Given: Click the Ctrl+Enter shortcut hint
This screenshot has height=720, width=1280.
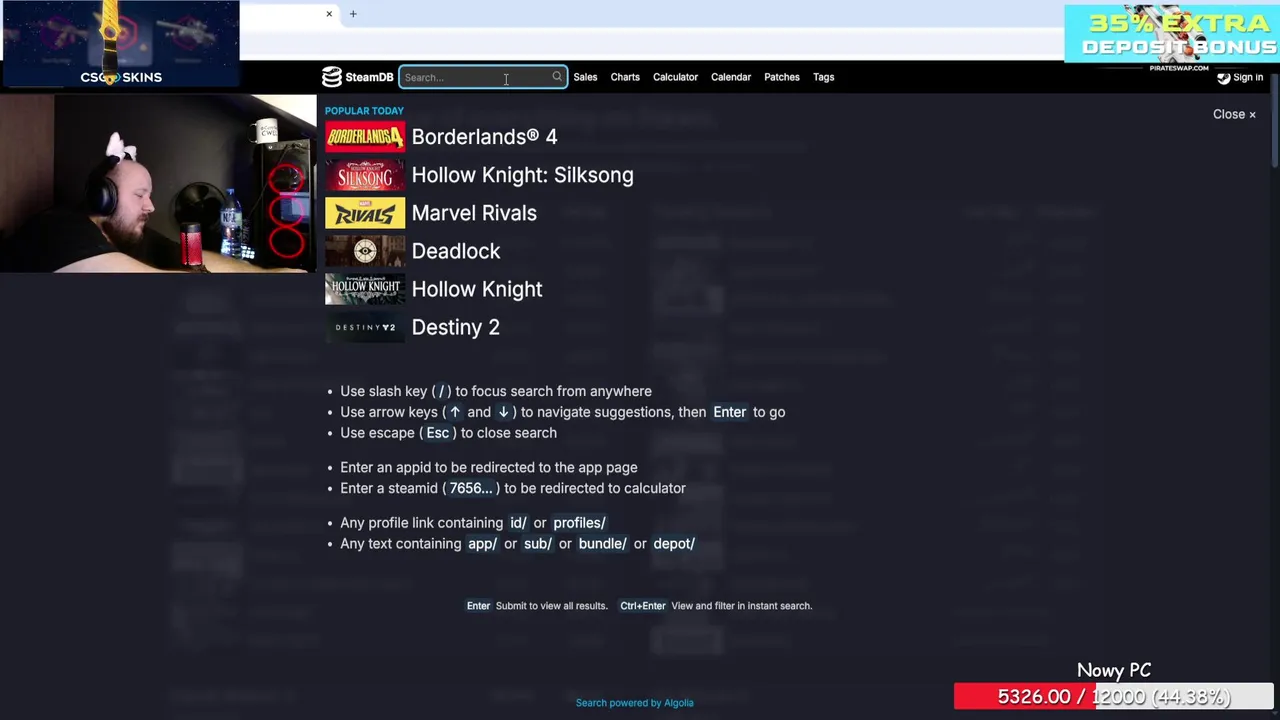Looking at the screenshot, I should (x=643, y=606).
